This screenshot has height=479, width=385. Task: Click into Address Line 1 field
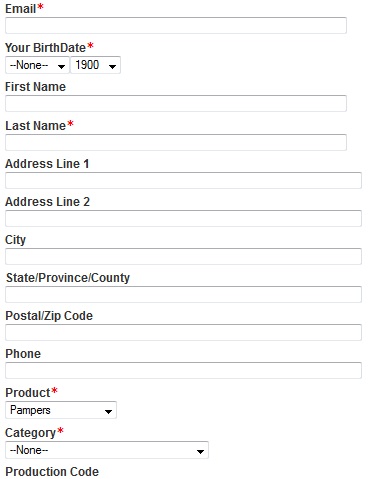point(183,180)
